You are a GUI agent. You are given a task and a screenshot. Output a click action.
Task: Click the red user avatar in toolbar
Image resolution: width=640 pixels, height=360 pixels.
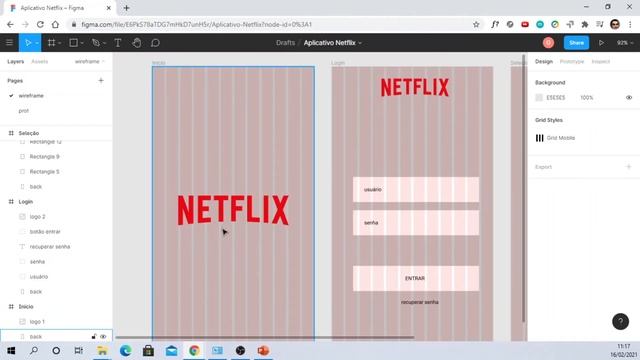click(548, 42)
